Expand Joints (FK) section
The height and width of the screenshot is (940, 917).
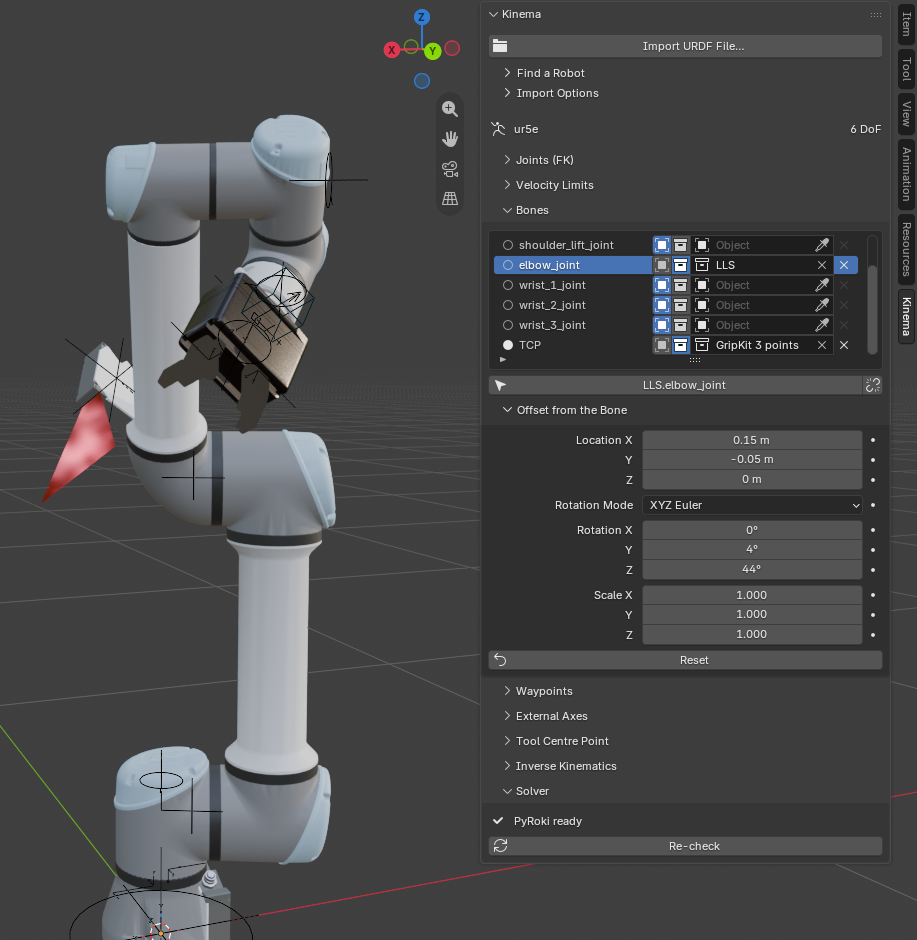(x=507, y=160)
